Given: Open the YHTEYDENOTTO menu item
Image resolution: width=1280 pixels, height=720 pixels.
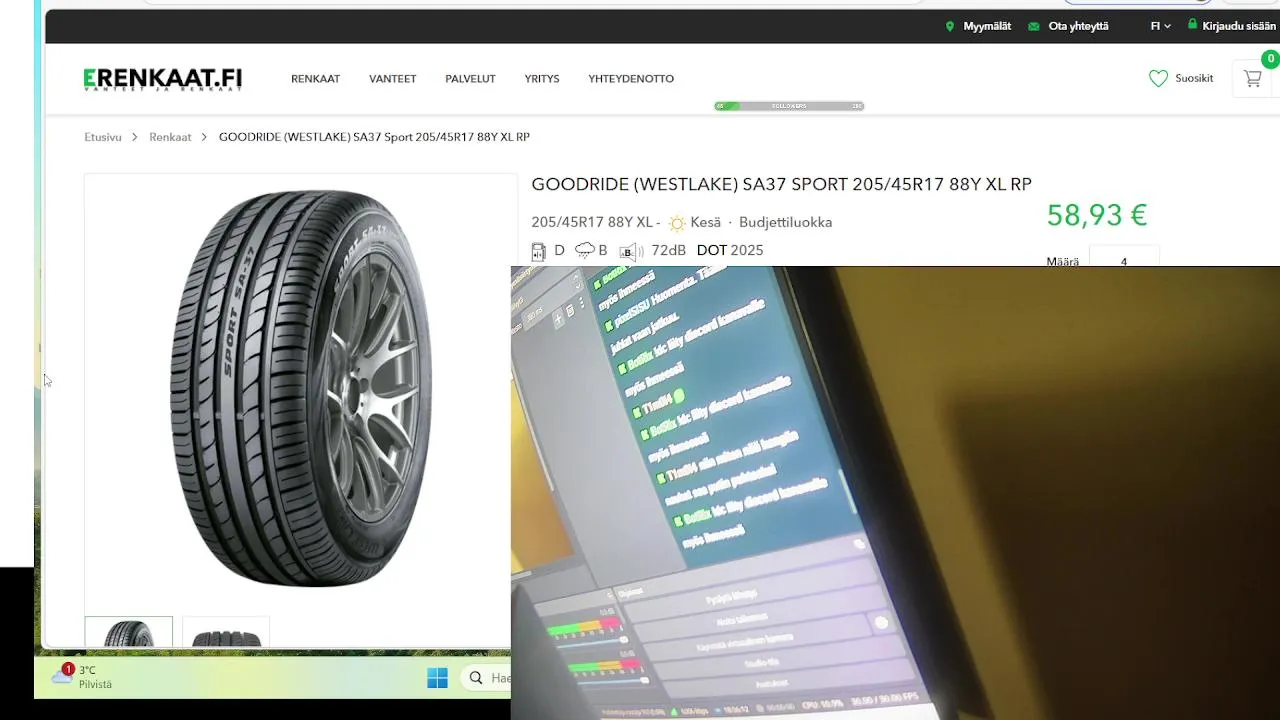Looking at the screenshot, I should [631, 79].
